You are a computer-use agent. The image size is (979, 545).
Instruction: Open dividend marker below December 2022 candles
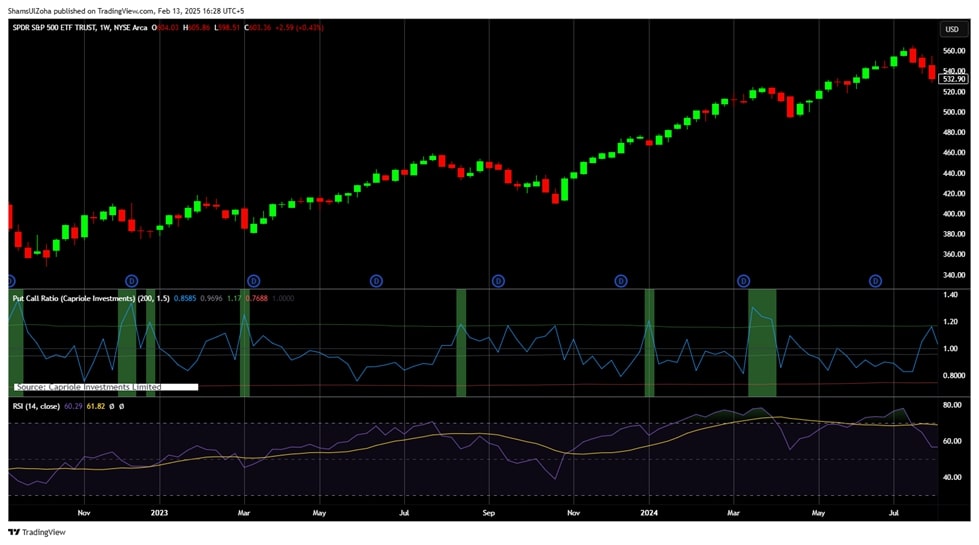pyautogui.click(x=131, y=281)
